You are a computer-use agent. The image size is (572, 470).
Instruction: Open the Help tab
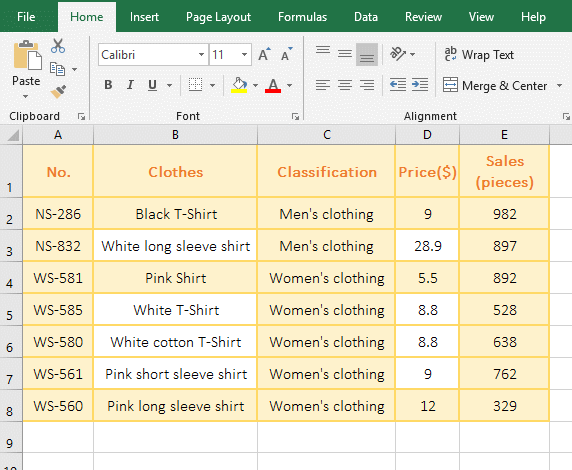(x=533, y=17)
